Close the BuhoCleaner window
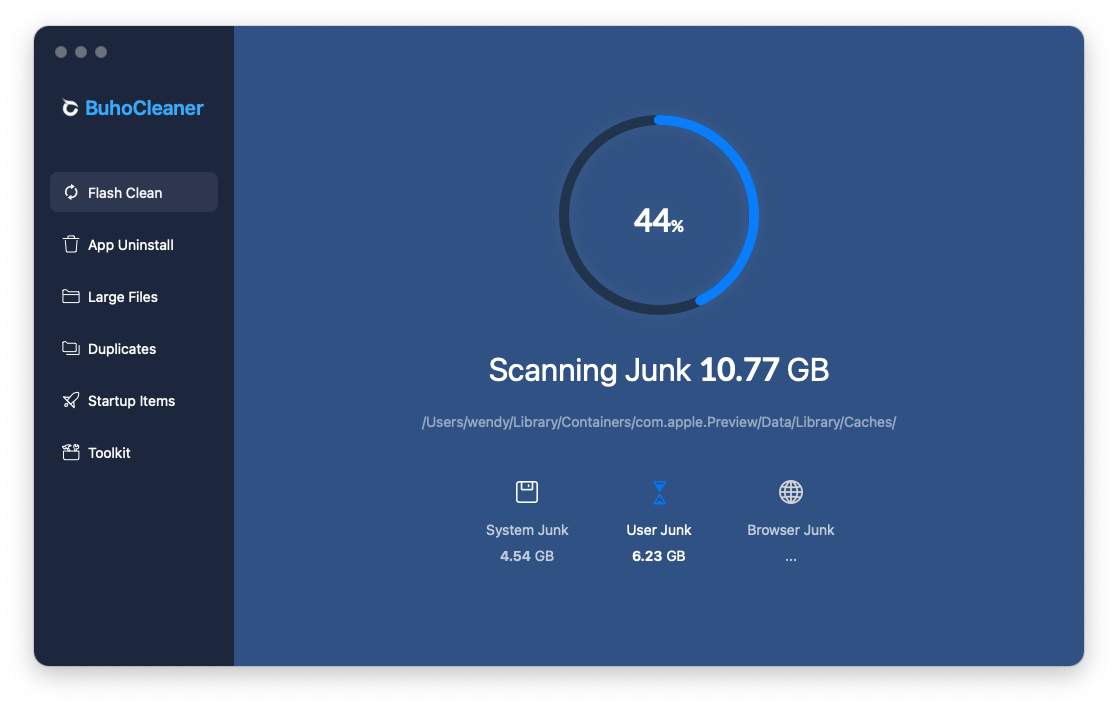The height and width of the screenshot is (708, 1118). [61, 51]
